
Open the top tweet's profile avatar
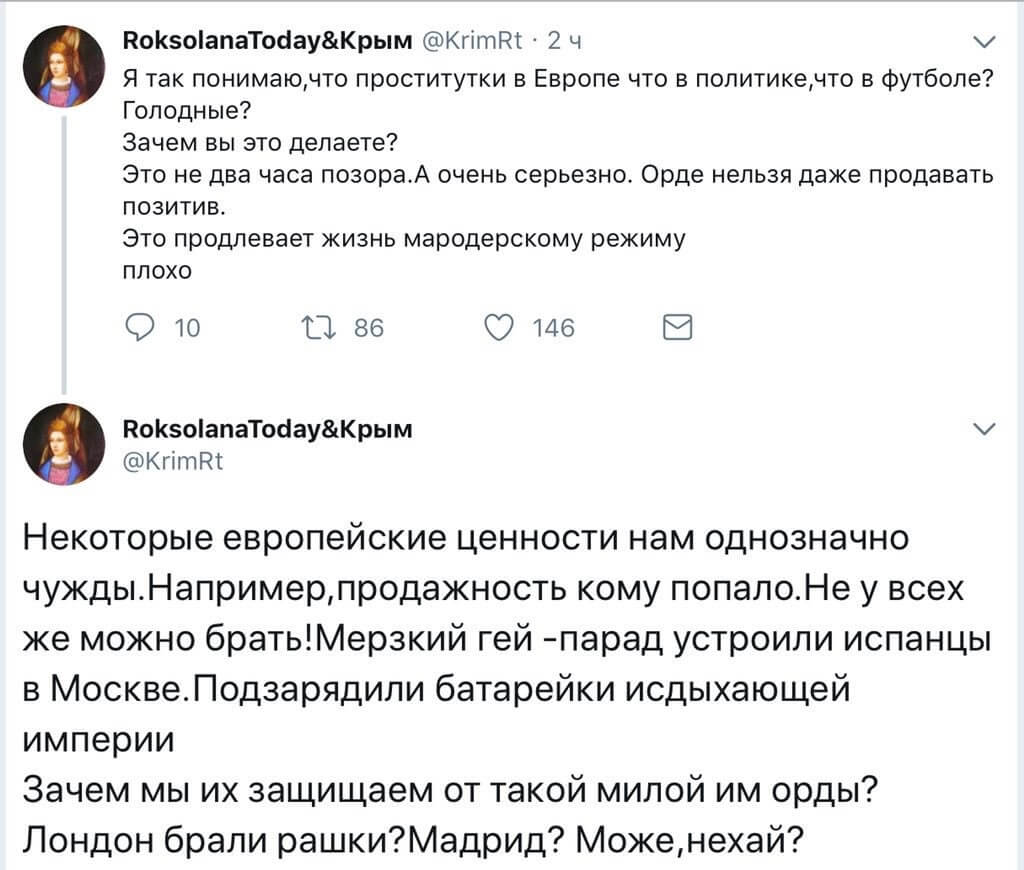(x=65, y=65)
